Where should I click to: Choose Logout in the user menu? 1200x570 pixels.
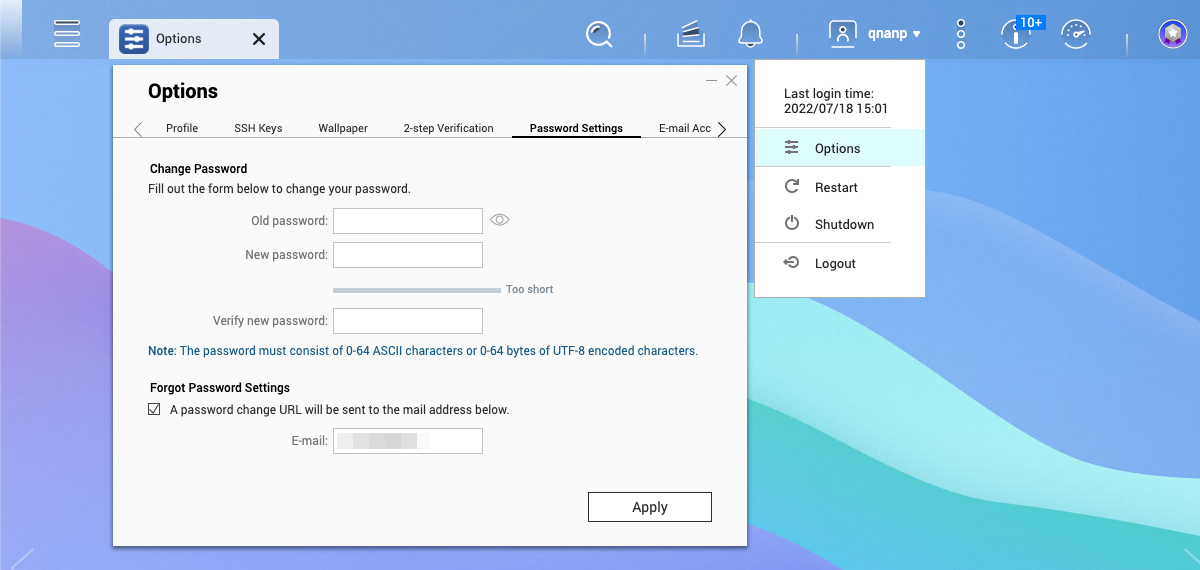(835, 263)
